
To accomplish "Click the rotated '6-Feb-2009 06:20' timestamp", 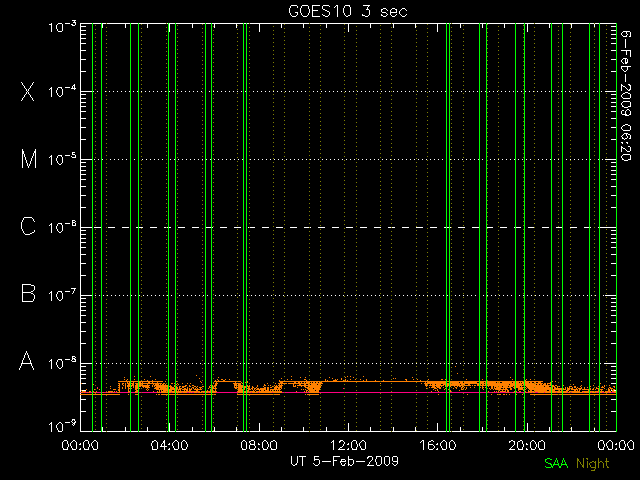I will pyautogui.click(x=626, y=96).
